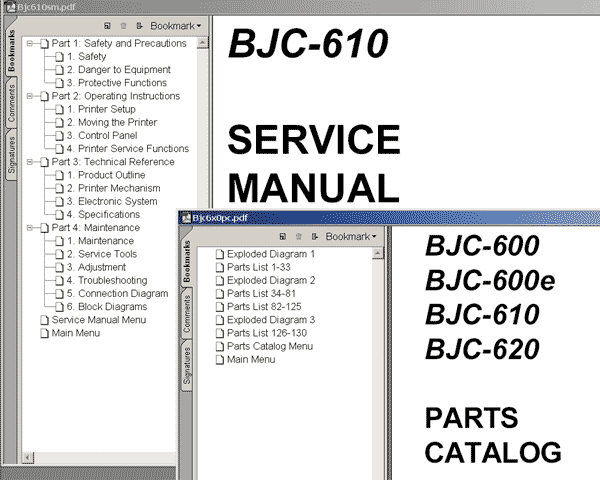This screenshot has height=480, width=600.
Task: Click Bjc6x0pc.pdf window title bar
Action: click(x=389, y=218)
